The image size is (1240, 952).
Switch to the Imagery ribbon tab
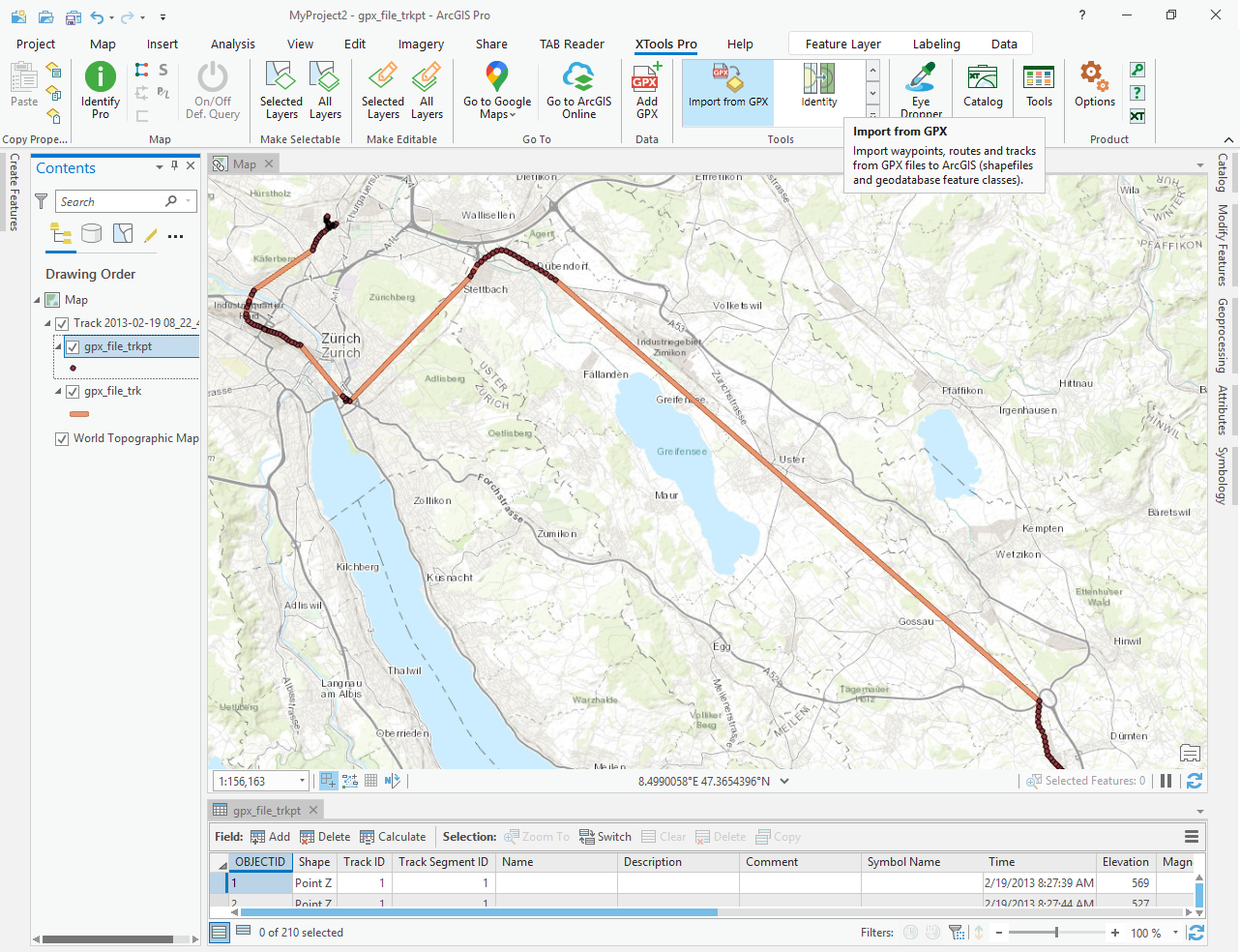click(421, 45)
